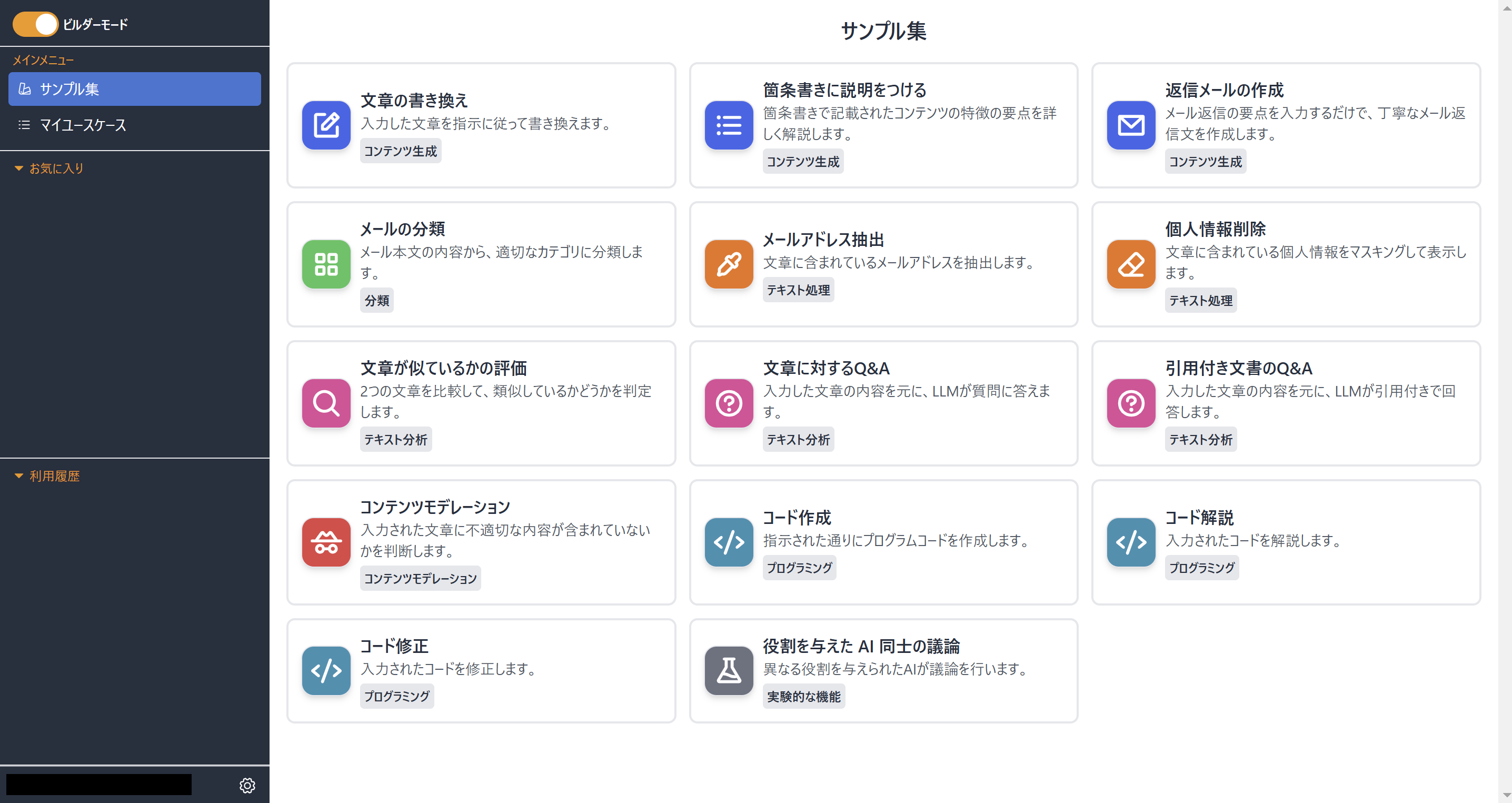Open the settings gear at bottom left
Viewport: 1512px width, 803px height.
(247, 785)
